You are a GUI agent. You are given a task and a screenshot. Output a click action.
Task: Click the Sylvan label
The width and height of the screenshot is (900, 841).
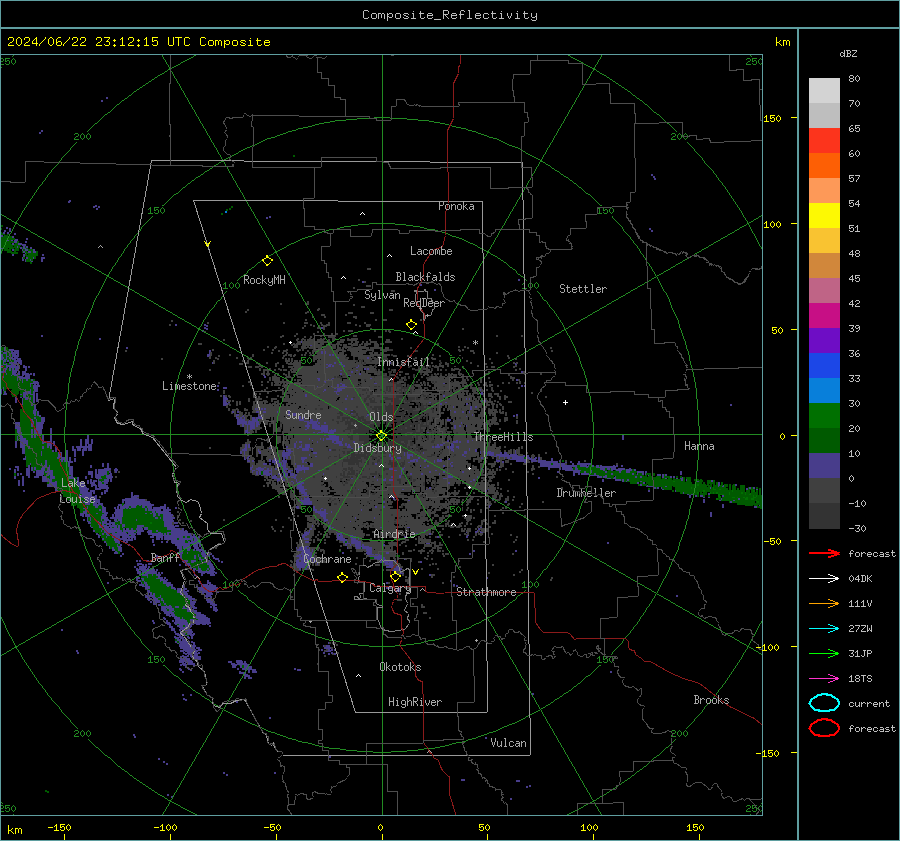click(x=382, y=295)
